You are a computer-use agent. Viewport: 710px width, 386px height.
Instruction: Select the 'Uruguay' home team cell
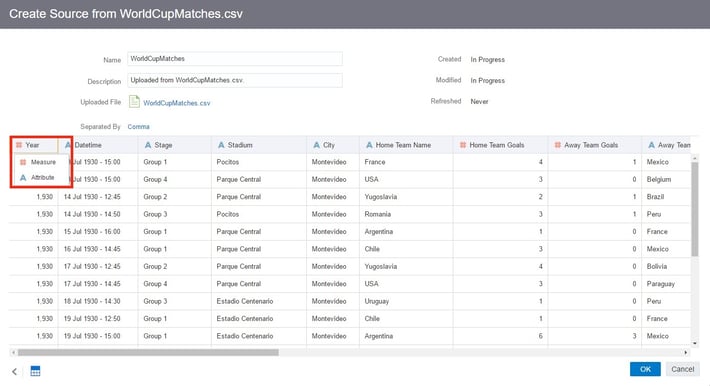click(x=406, y=301)
